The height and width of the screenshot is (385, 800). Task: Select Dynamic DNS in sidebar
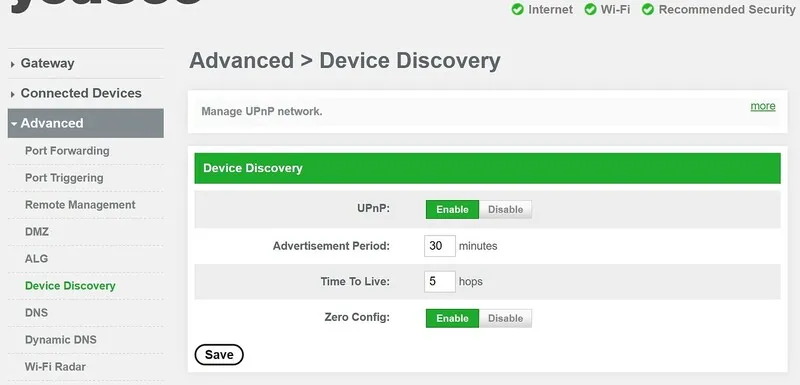[x=61, y=340]
